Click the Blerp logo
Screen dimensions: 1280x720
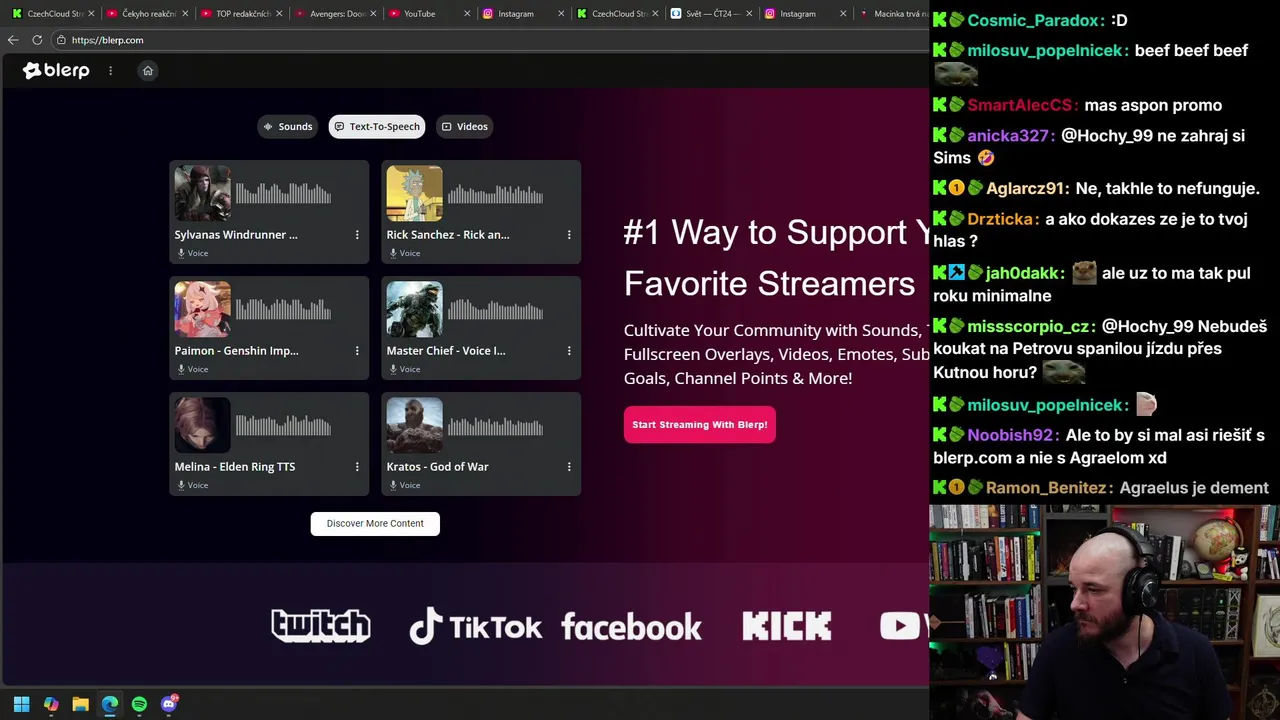pyautogui.click(x=56, y=71)
